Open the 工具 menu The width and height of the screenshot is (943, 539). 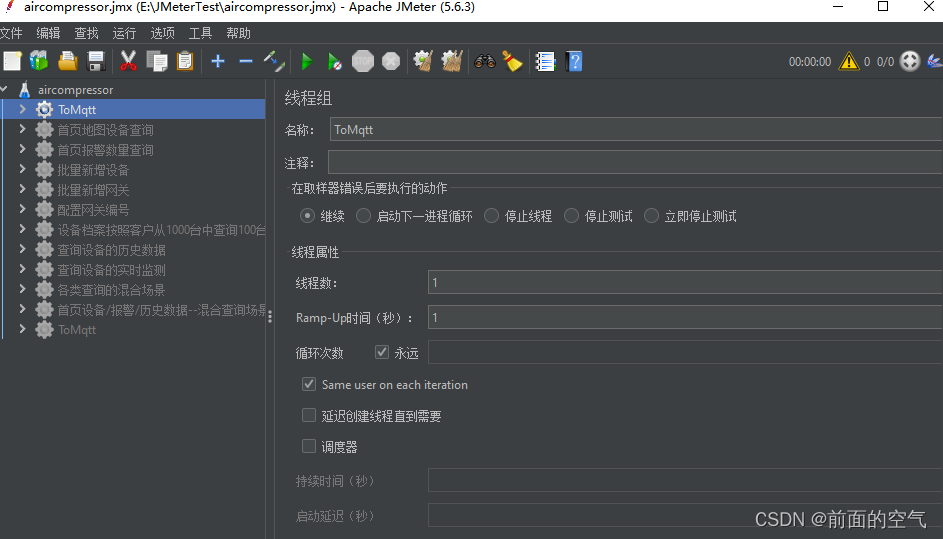(200, 33)
